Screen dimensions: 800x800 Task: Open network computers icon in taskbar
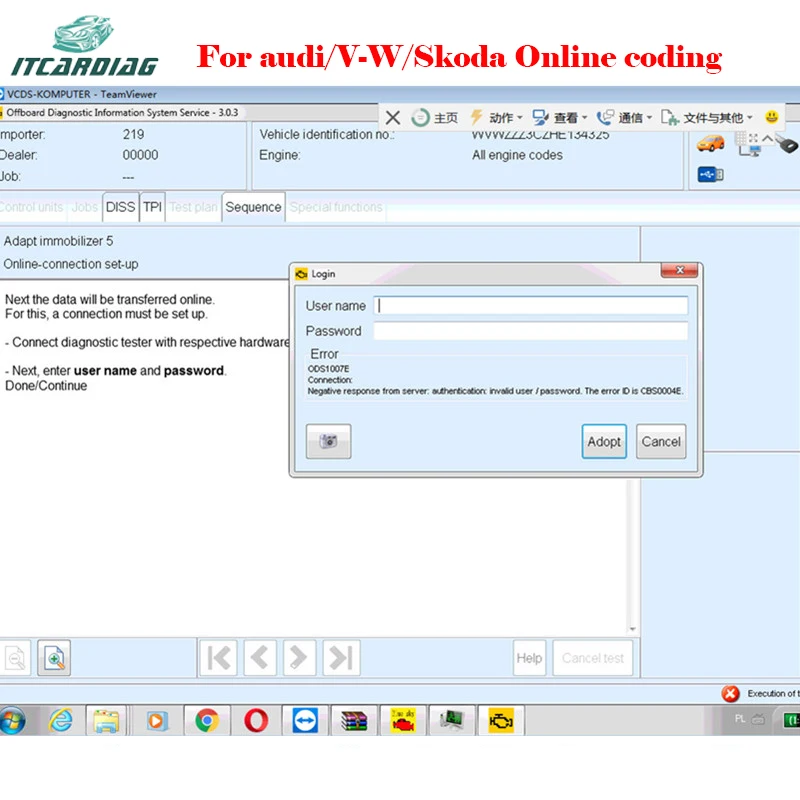click(x=452, y=721)
